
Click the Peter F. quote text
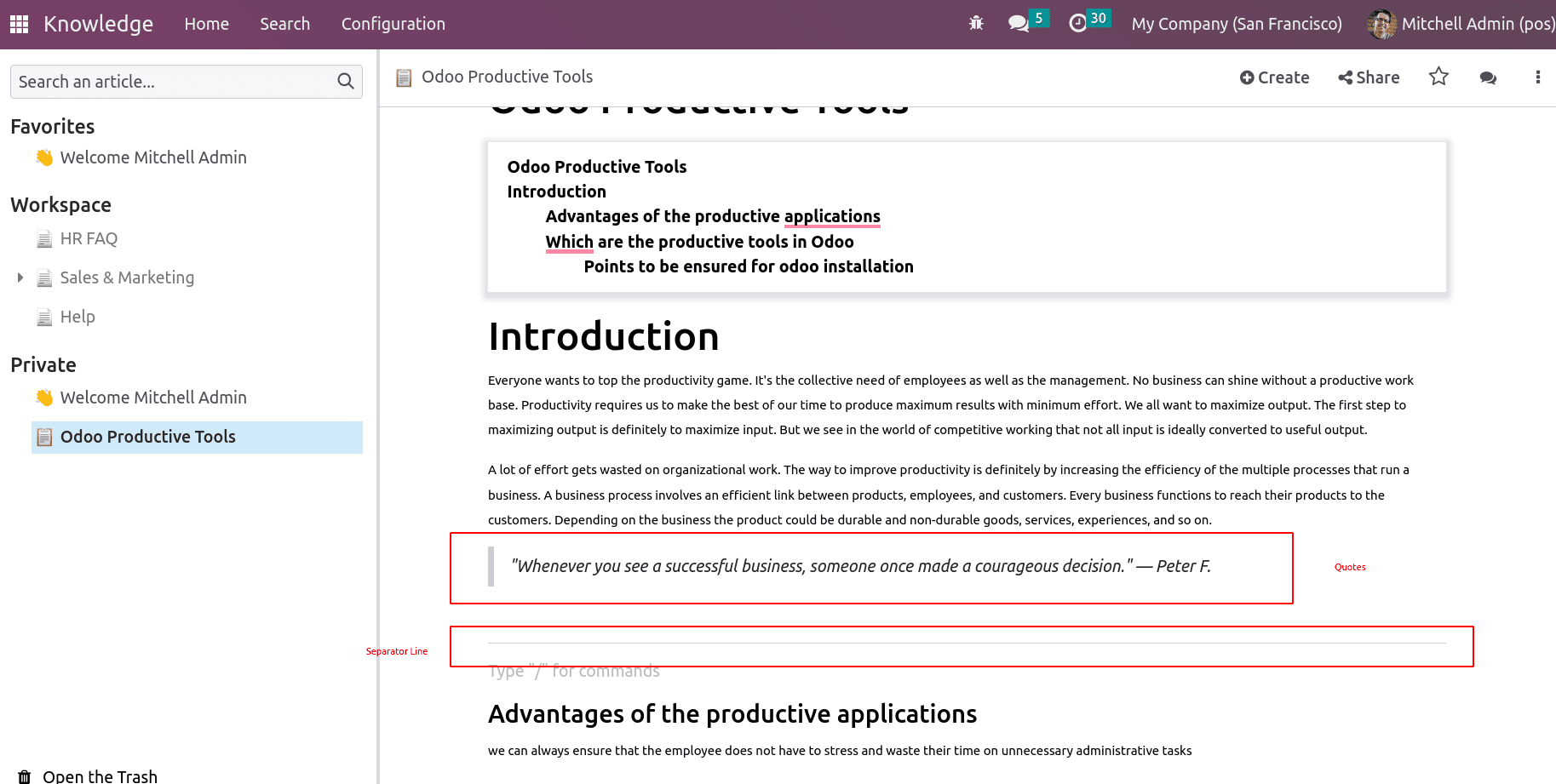click(x=860, y=566)
